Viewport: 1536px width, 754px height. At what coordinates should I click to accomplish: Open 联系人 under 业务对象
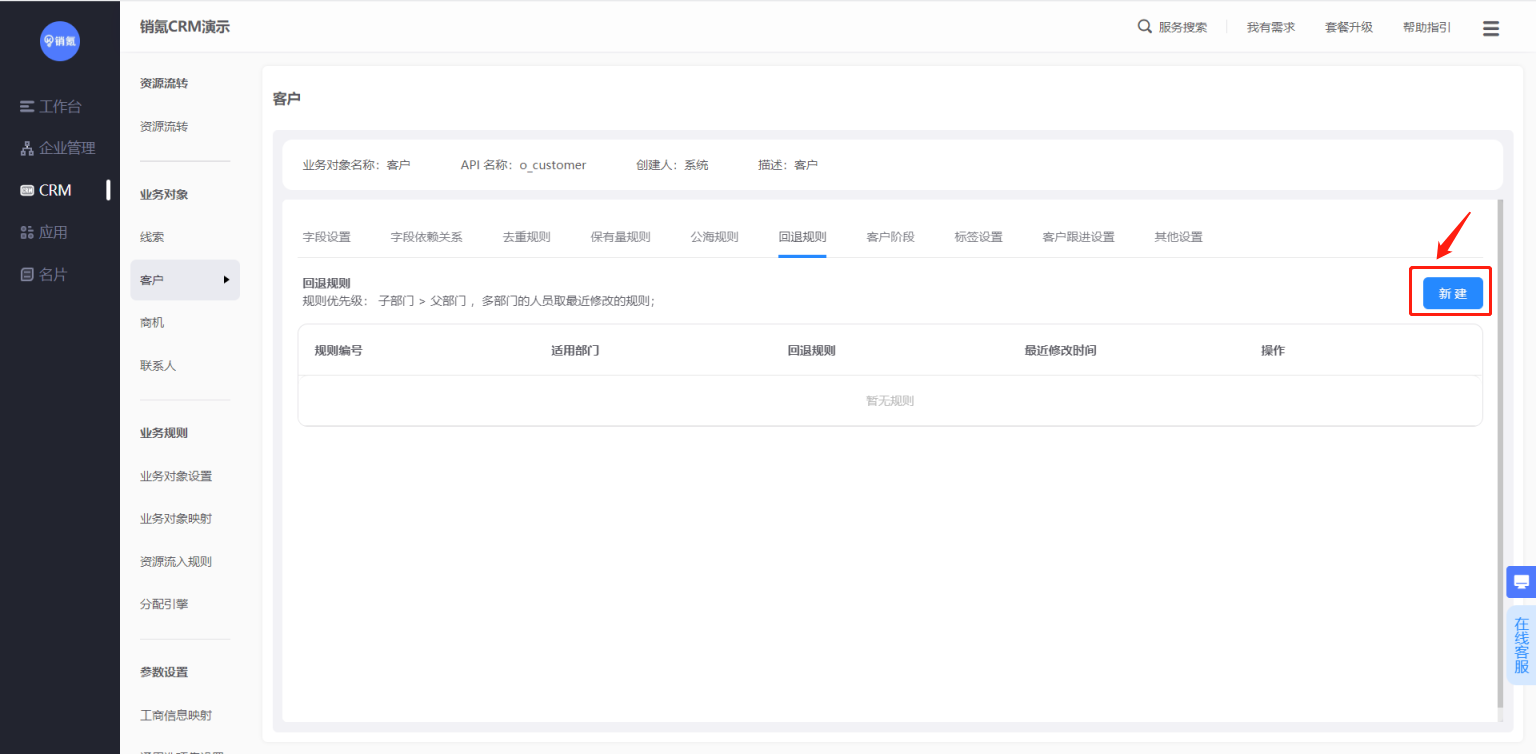point(158,366)
